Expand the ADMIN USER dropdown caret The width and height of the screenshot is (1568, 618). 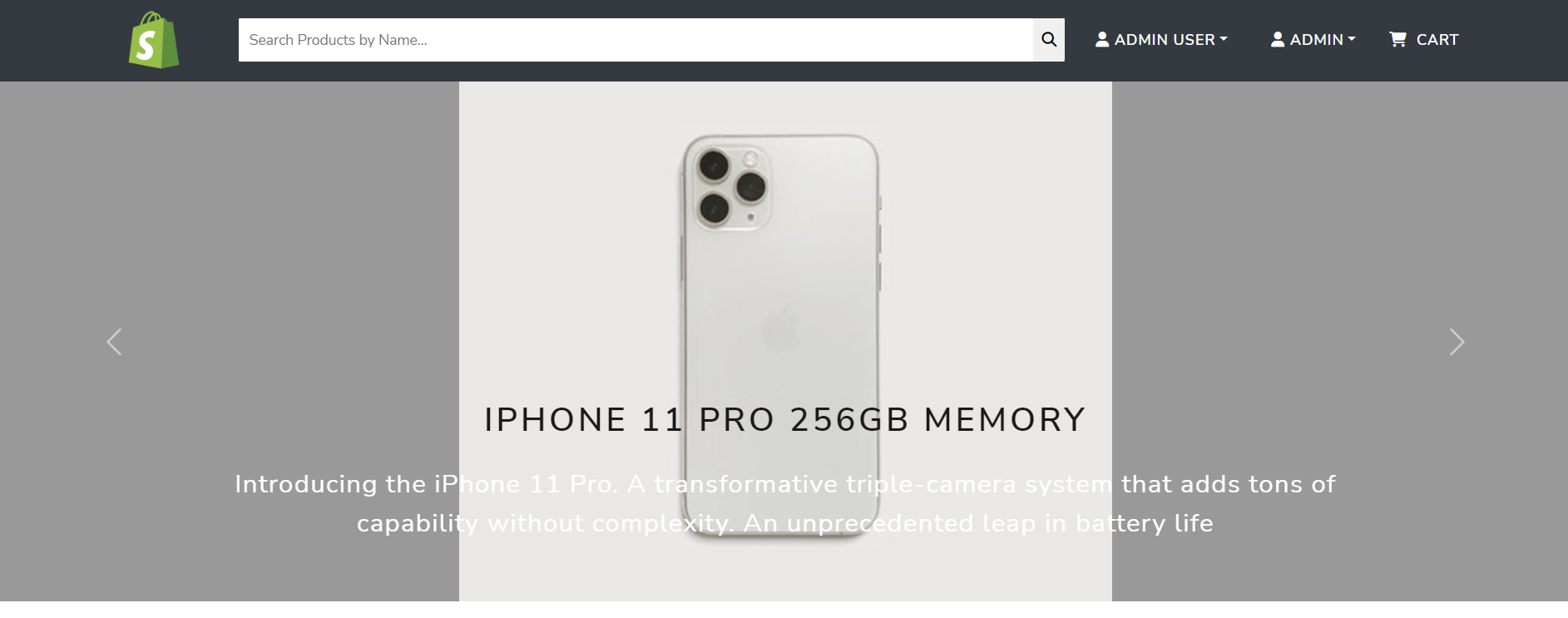coord(1224,39)
